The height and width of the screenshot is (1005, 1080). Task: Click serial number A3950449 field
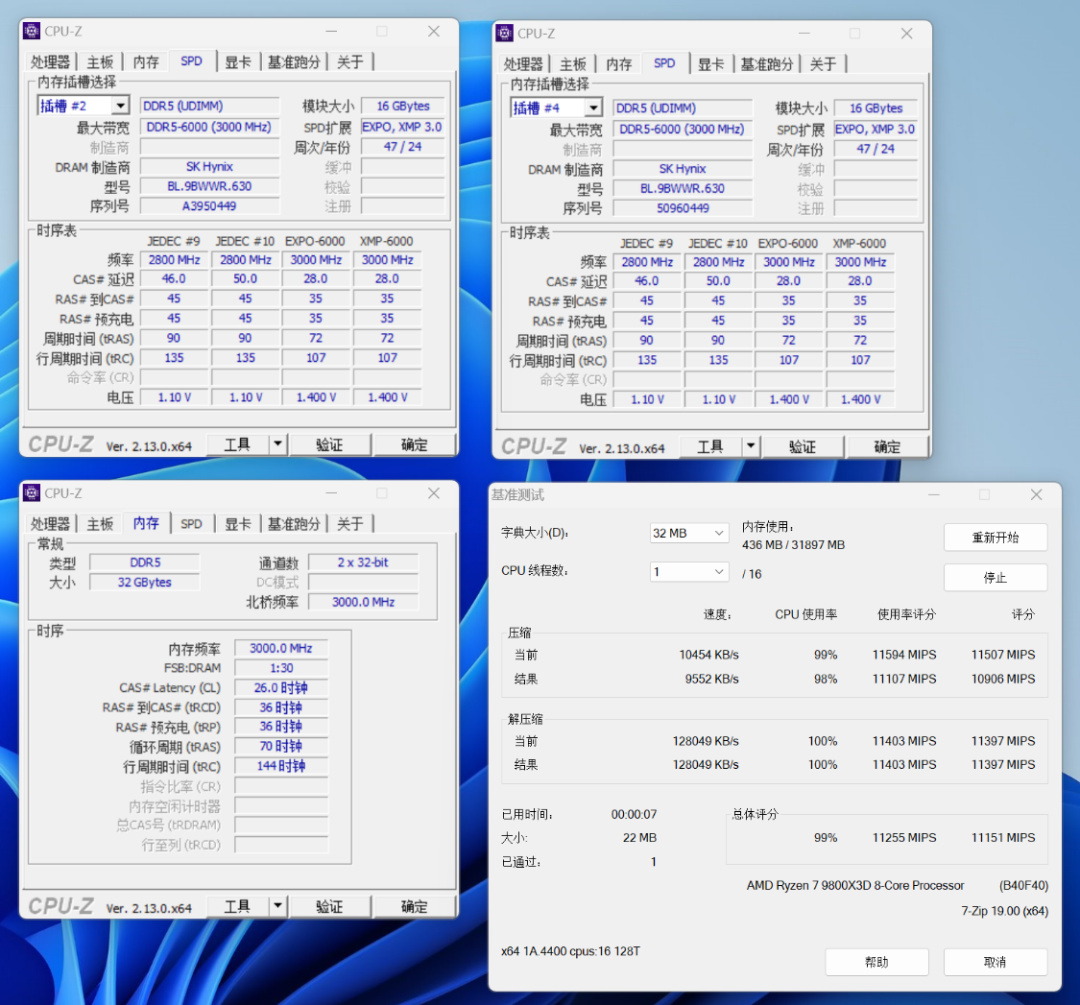[x=209, y=206]
